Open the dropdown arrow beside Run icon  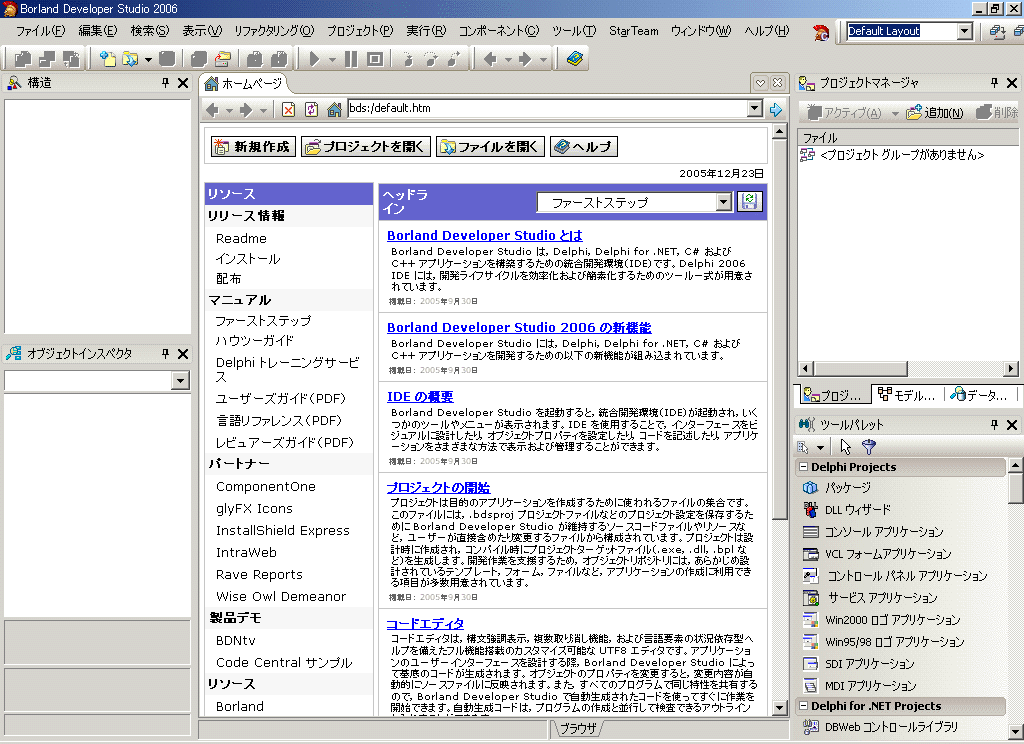(332, 59)
